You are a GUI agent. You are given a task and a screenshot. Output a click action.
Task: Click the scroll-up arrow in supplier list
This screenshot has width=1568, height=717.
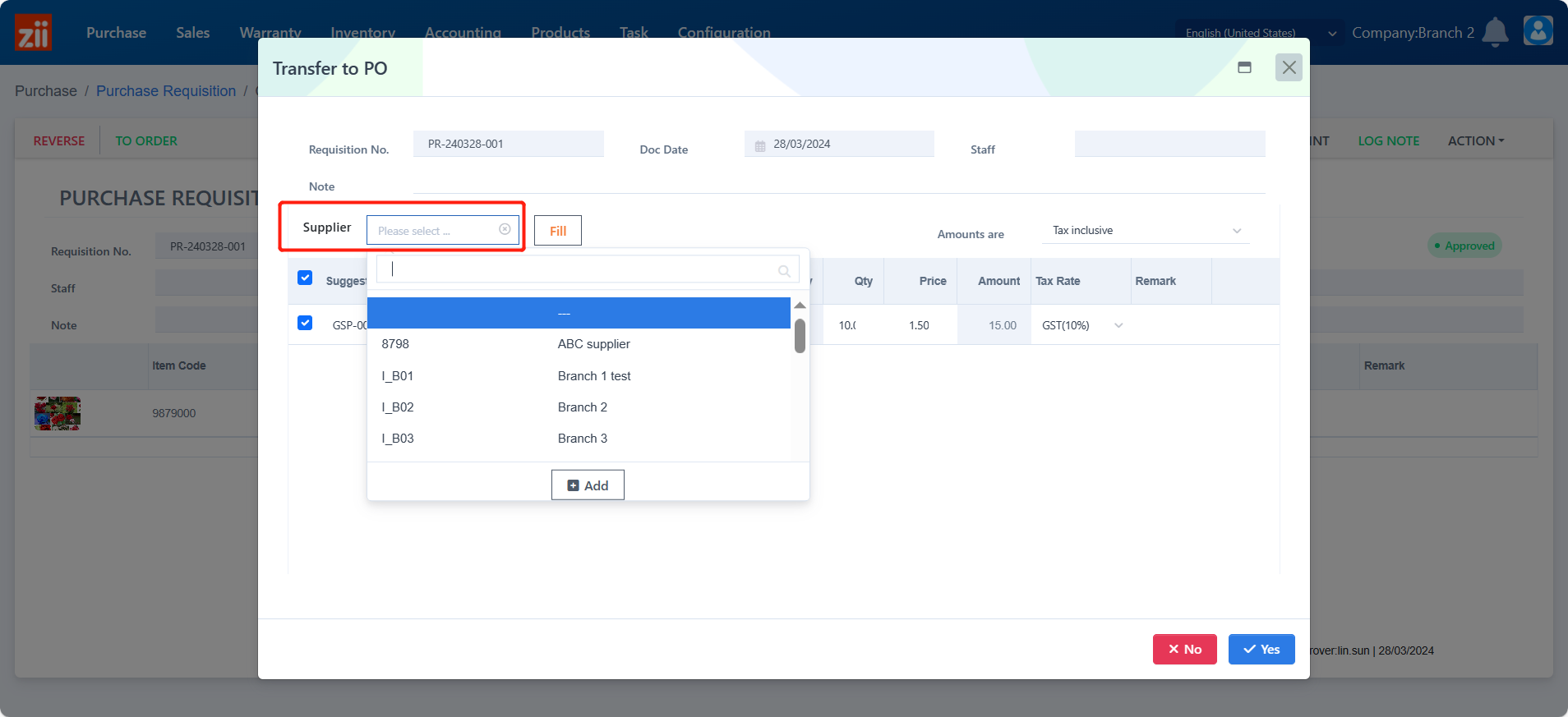[x=800, y=305]
